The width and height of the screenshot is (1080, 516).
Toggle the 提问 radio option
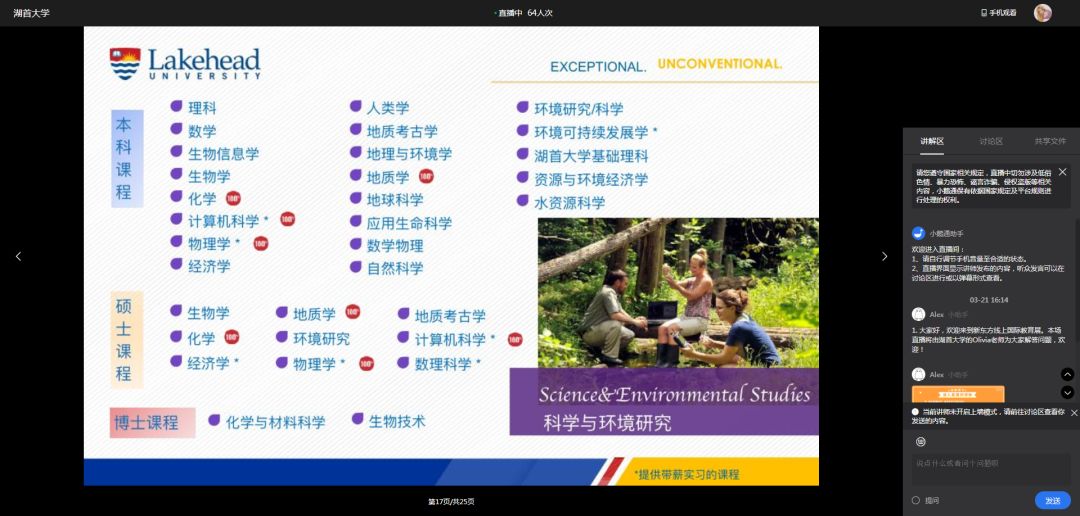[x=915, y=501]
